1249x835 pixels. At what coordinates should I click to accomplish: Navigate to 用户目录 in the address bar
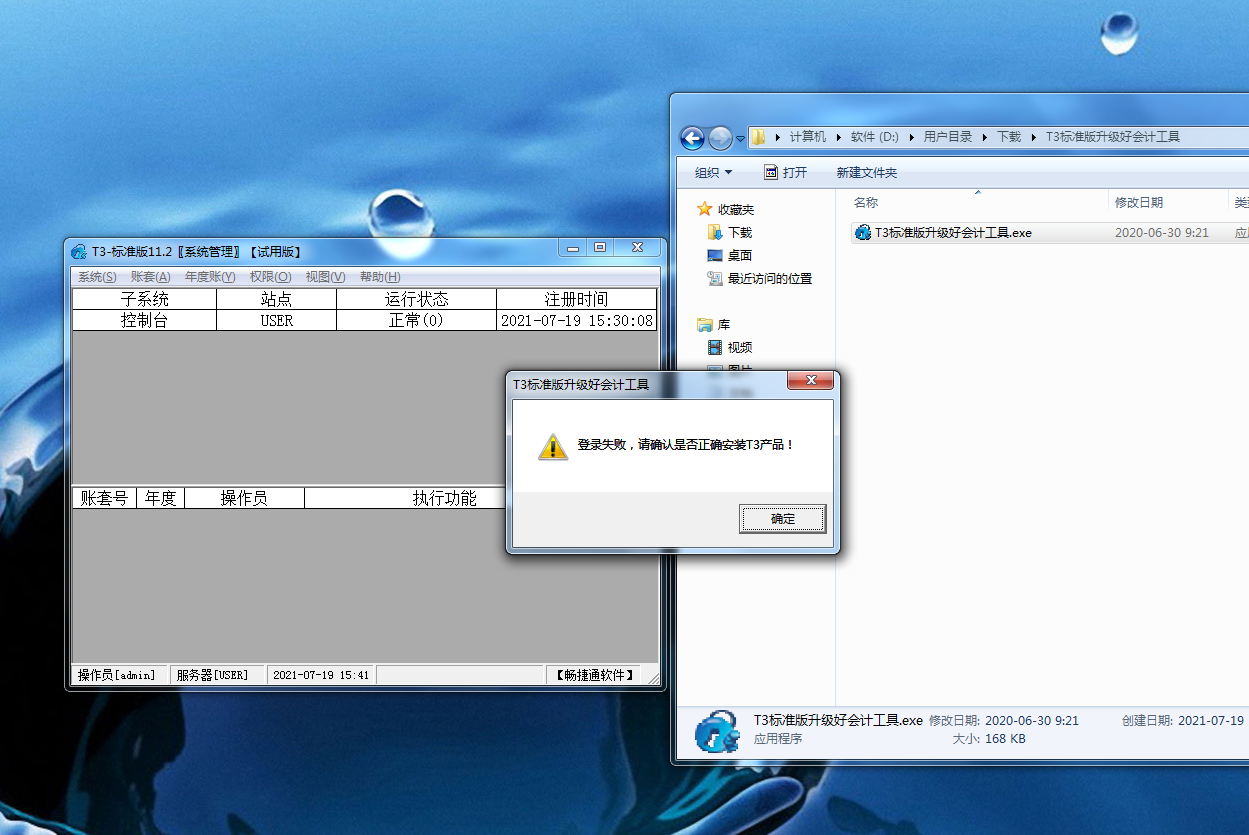(948, 137)
